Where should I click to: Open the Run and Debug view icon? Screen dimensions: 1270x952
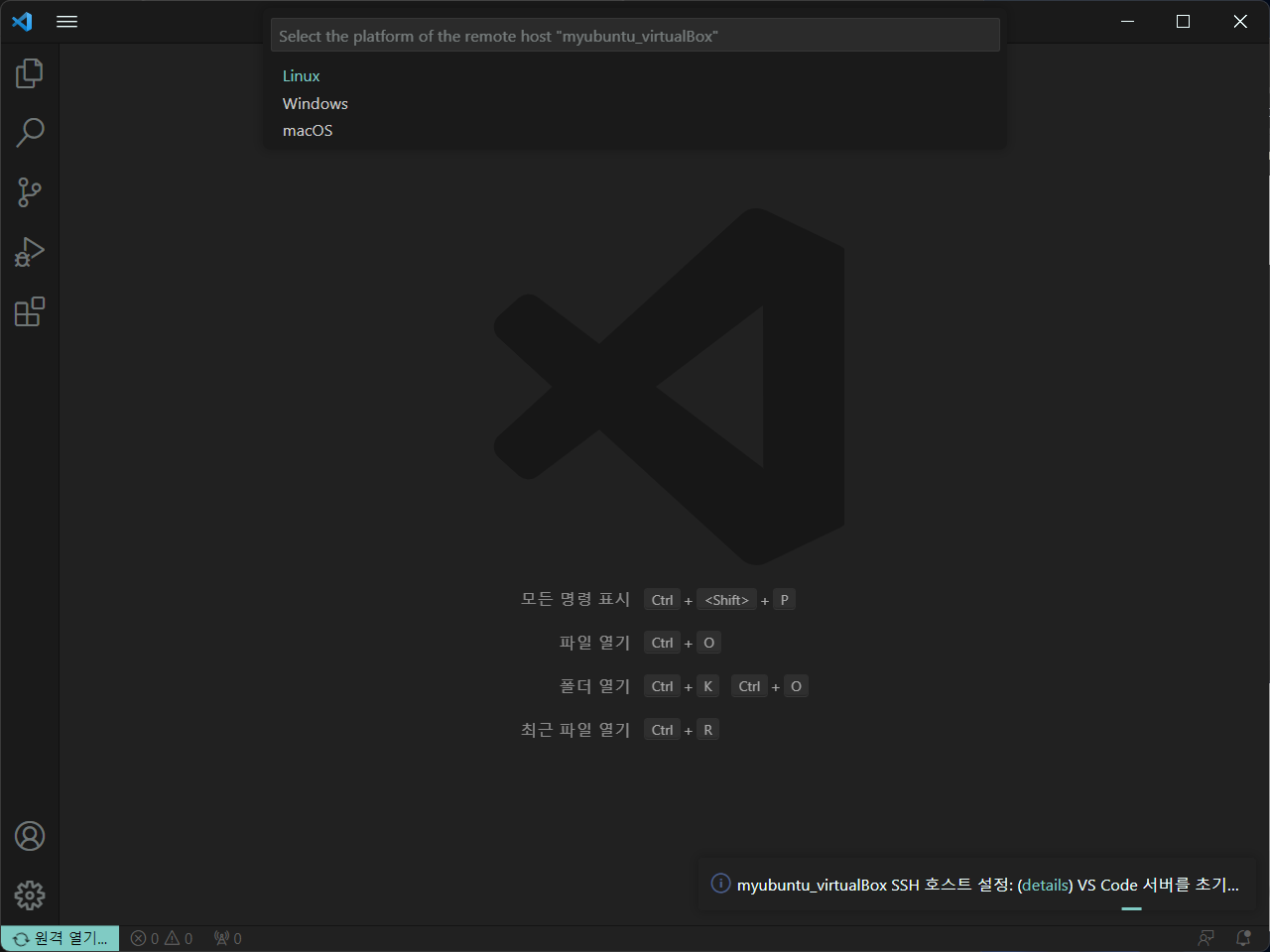pos(30,252)
